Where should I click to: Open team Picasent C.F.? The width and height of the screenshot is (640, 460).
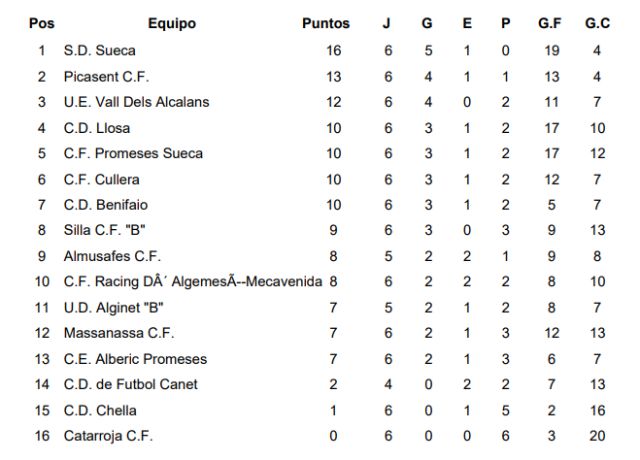click(x=106, y=77)
